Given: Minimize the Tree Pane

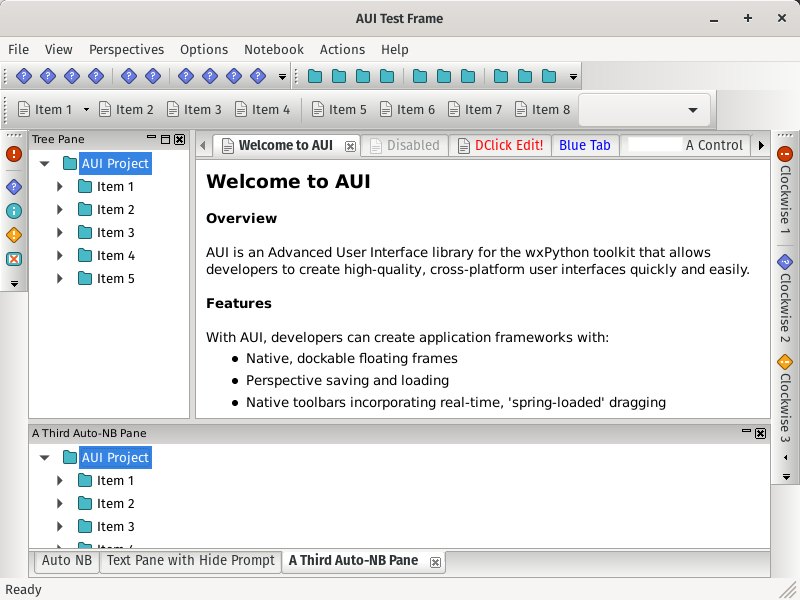Looking at the screenshot, I should [151, 137].
